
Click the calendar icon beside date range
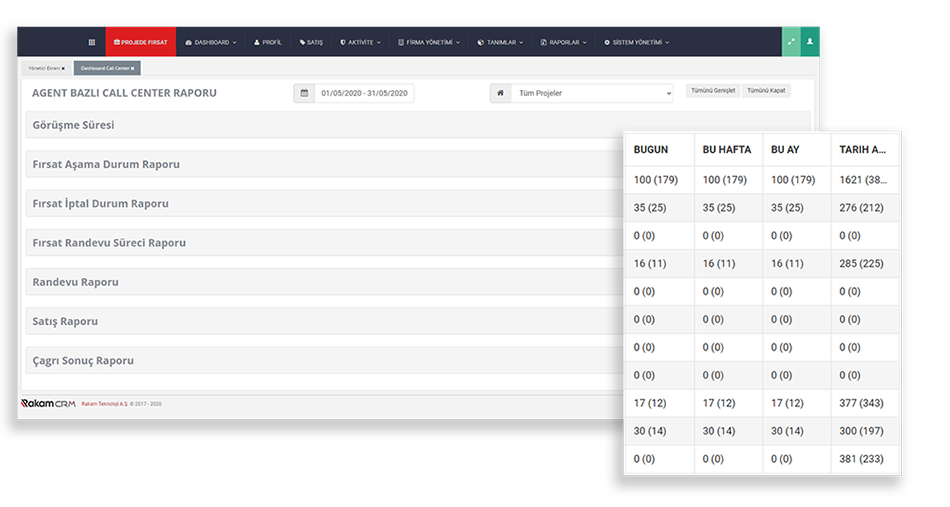304,93
